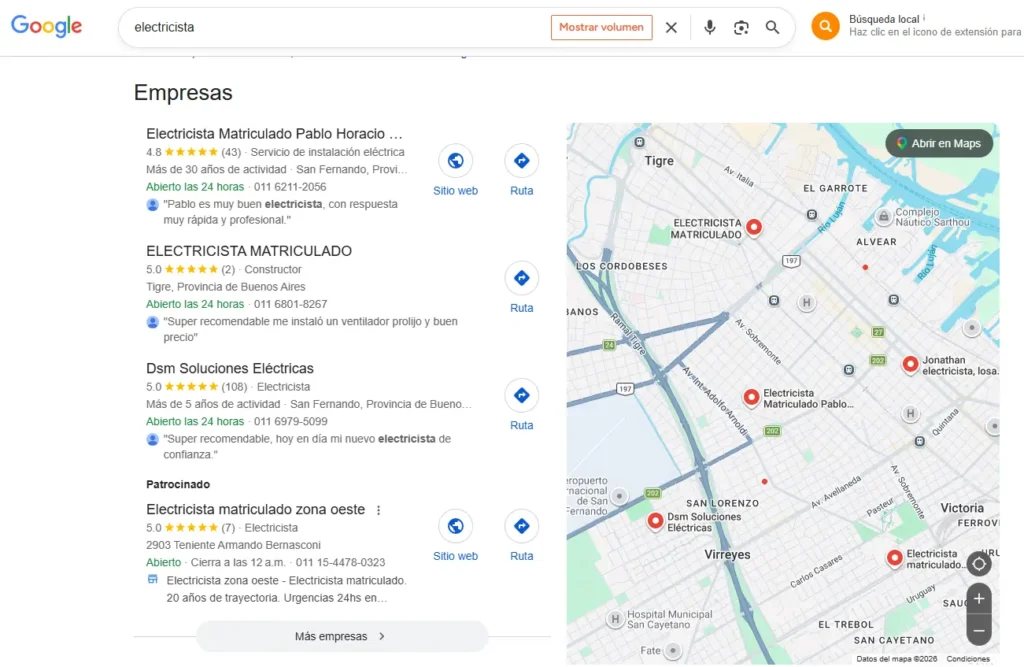Expand Más empresas to see more businesses
This screenshot has height=667, width=1024.
click(x=342, y=636)
